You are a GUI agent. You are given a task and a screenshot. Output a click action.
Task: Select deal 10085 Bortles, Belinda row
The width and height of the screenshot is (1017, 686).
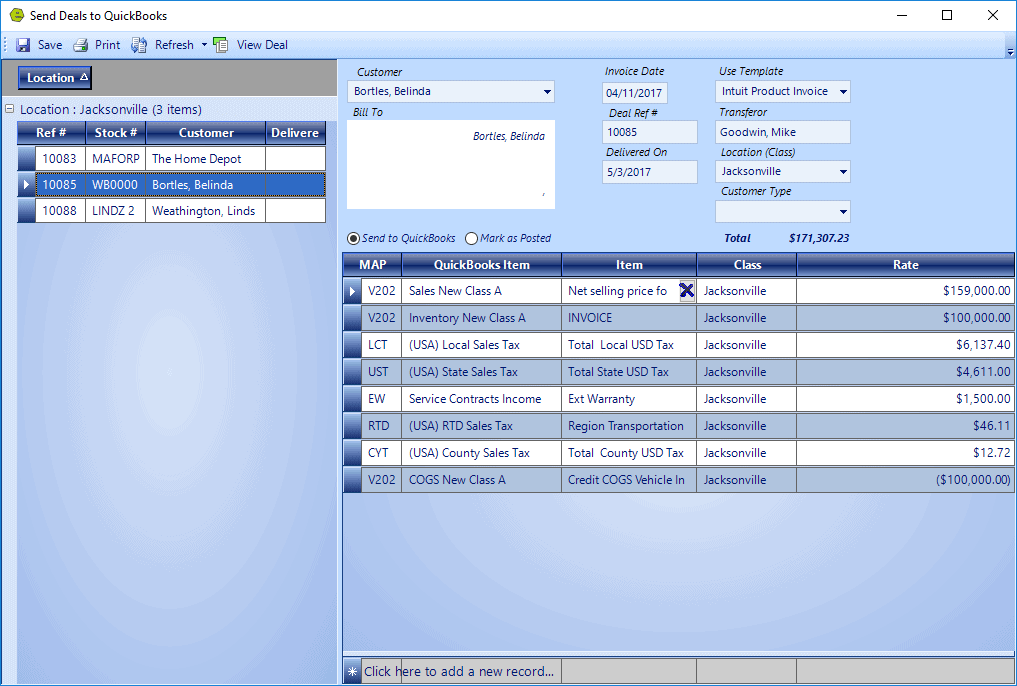pyautogui.click(x=172, y=185)
